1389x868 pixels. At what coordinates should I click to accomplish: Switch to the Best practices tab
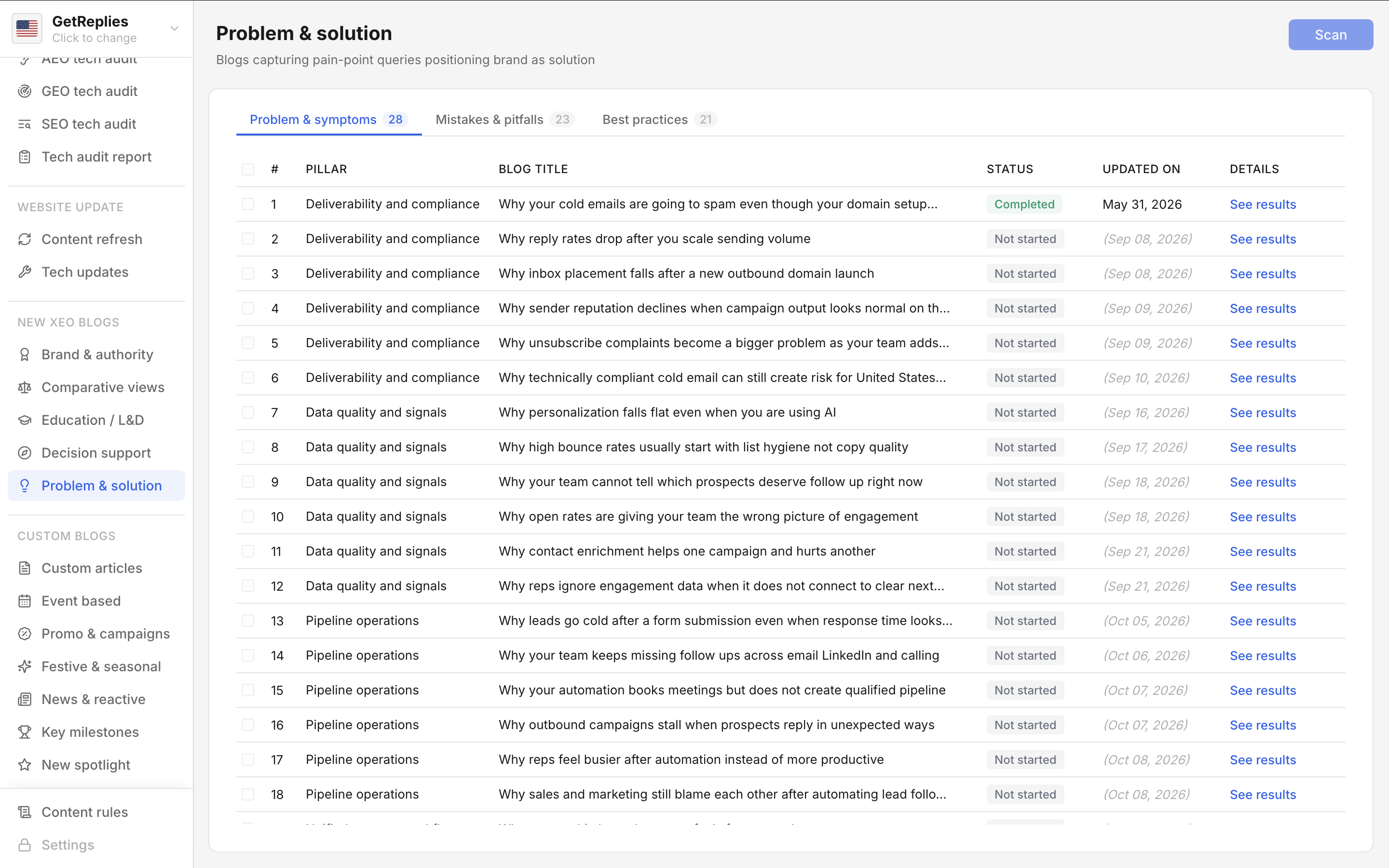659,120
